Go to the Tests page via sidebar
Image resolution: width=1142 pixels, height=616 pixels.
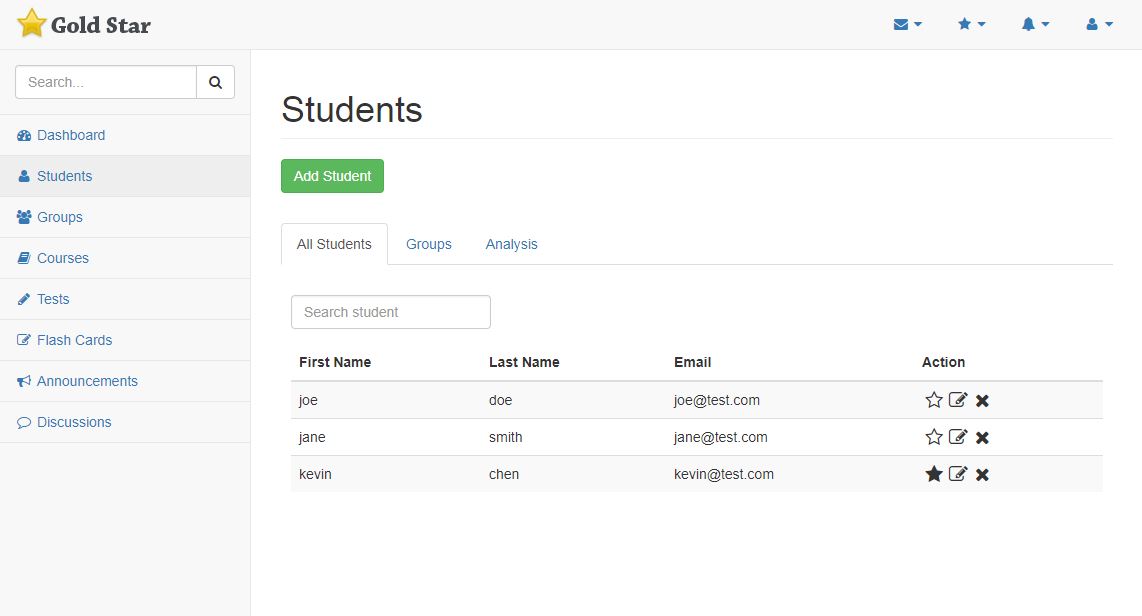[53, 299]
